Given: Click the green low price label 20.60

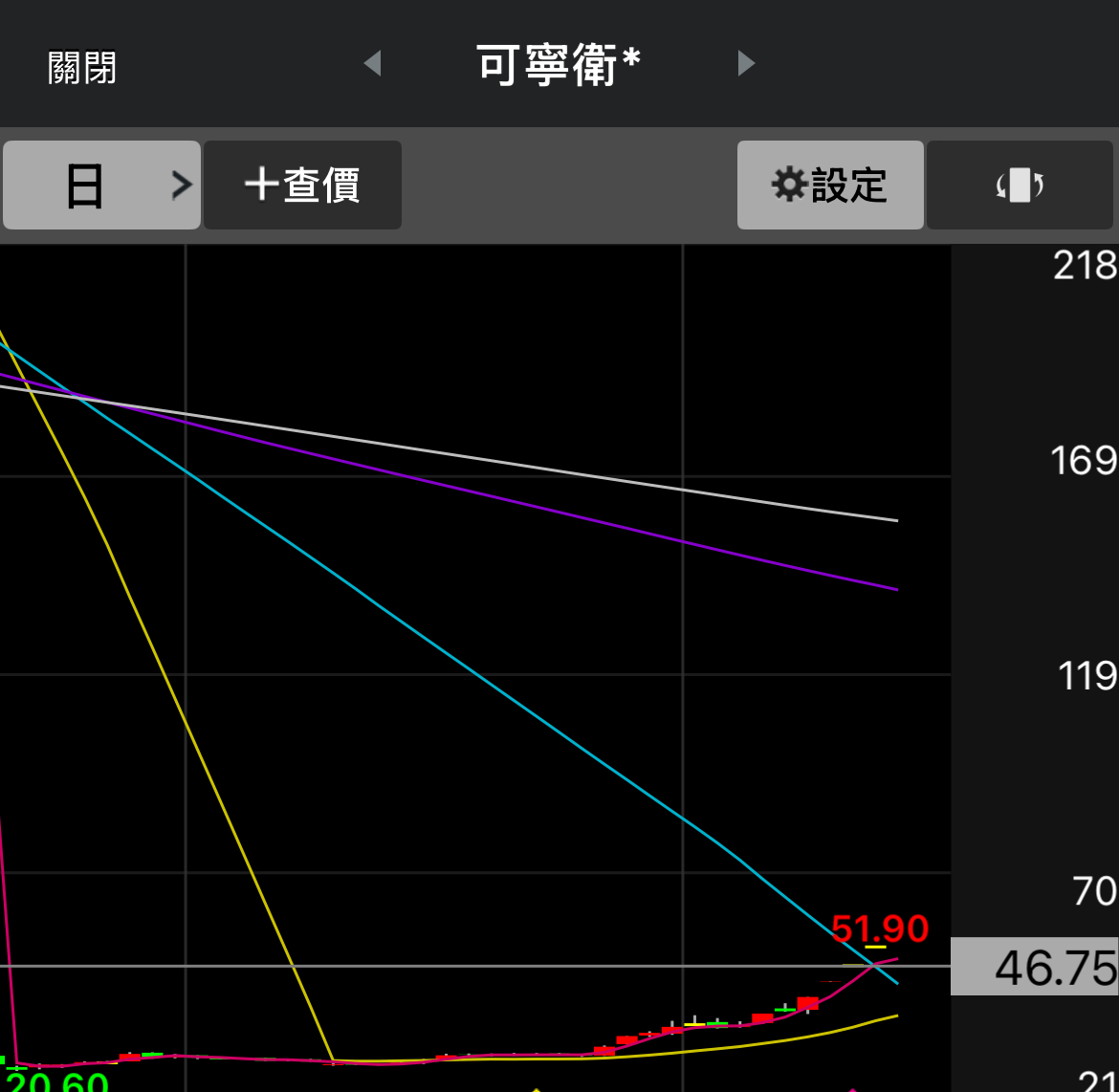Looking at the screenshot, I should coord(57,1081).
